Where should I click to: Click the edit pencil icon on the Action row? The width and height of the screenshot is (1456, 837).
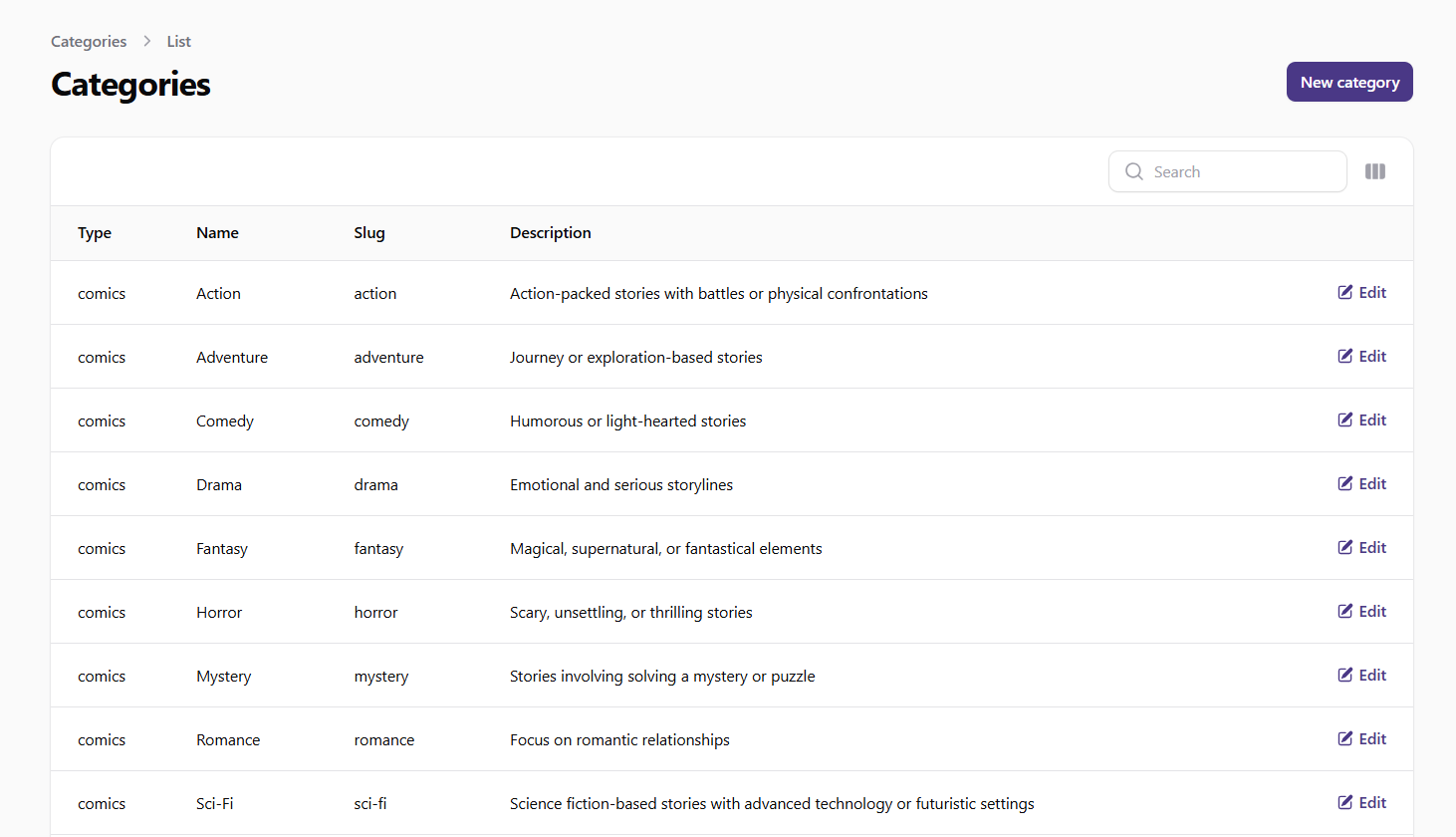point(1344,292)
